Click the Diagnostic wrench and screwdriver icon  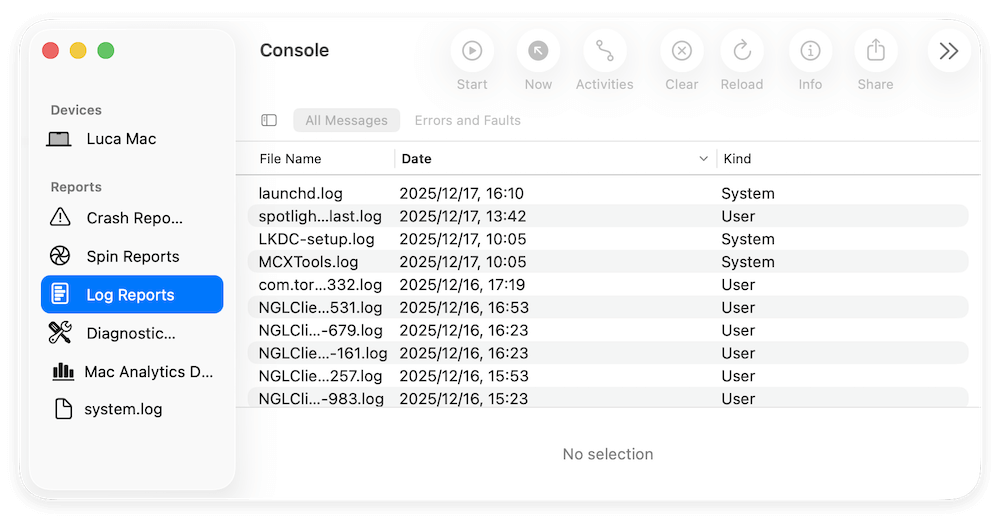coord(60,333)
